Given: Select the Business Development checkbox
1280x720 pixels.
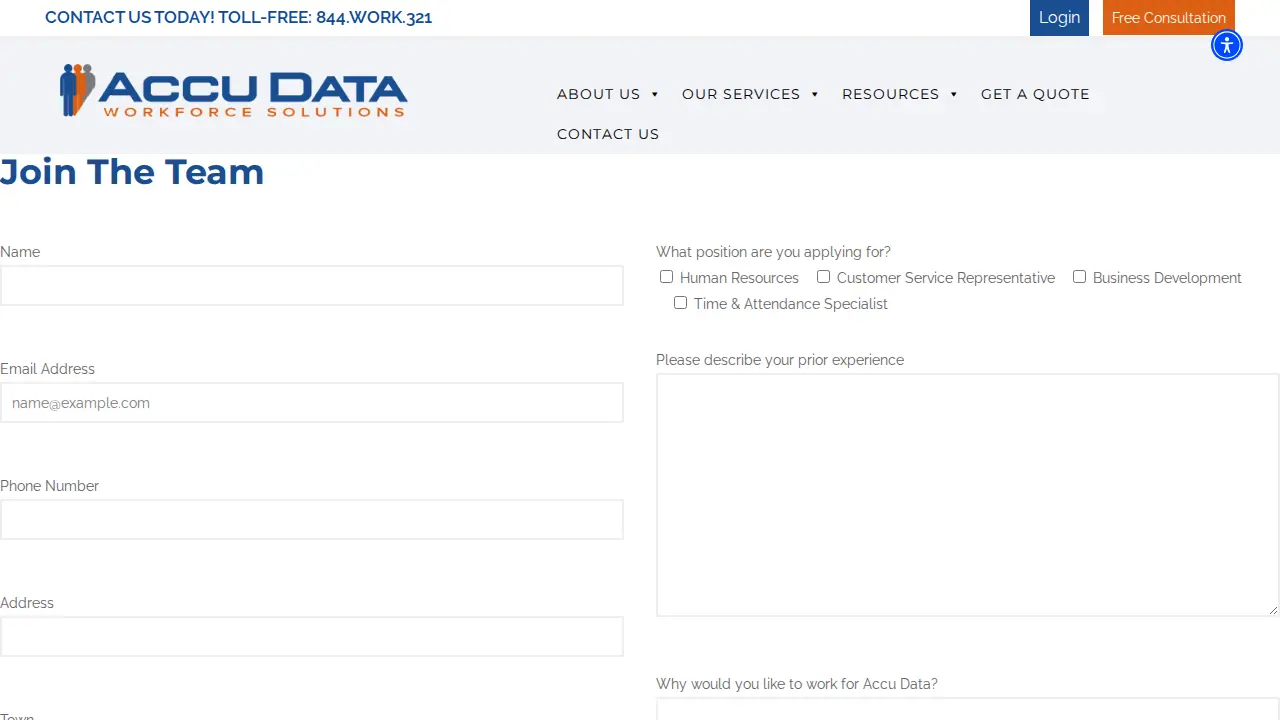Looking at the screenshot, I should (1079, 277).
